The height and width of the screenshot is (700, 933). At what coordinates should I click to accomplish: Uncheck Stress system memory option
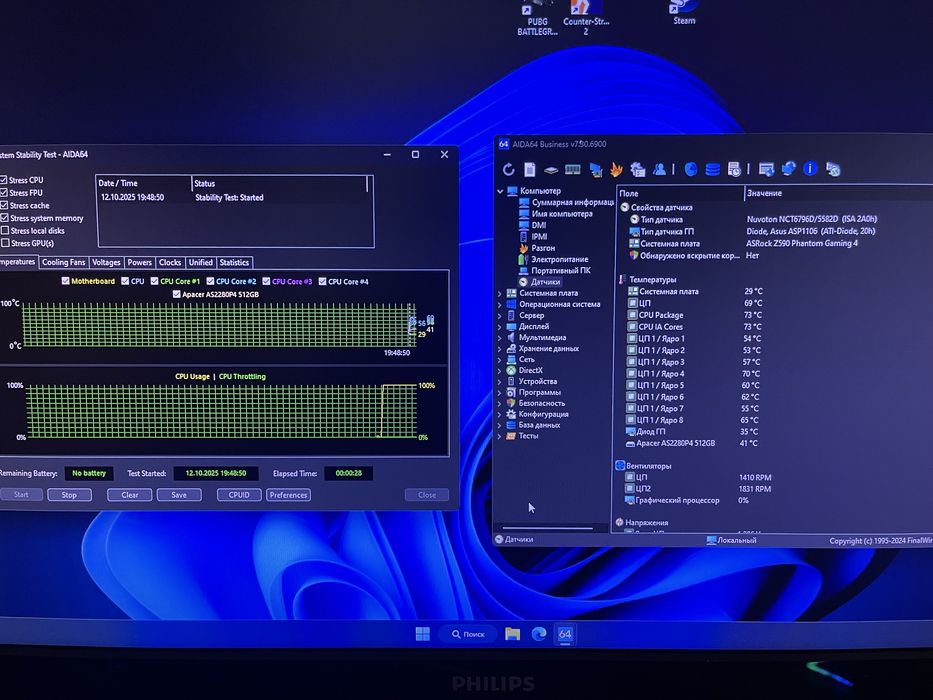[4, 218]
